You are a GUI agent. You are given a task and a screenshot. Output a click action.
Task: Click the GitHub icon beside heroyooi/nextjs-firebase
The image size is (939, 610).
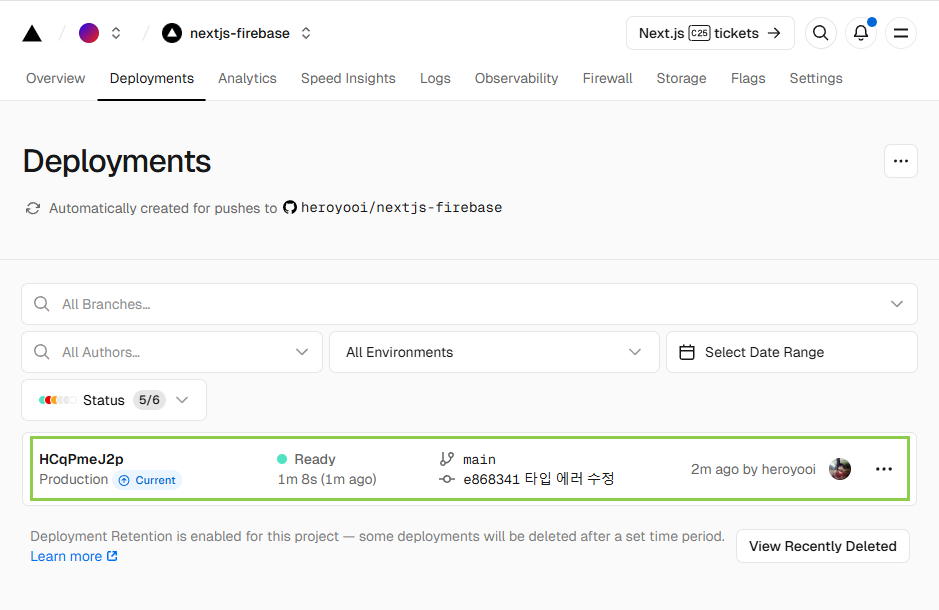click(290, 208)
